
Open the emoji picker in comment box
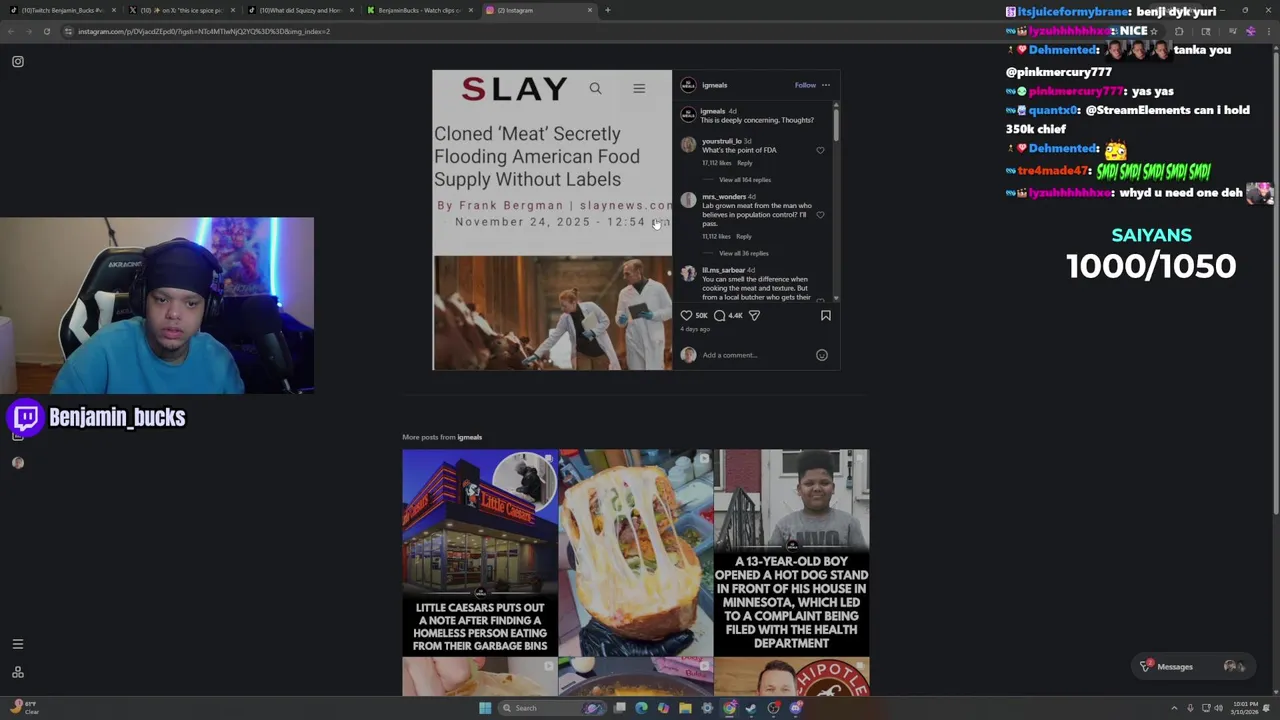pyautogui.click(x=822, y=355)
